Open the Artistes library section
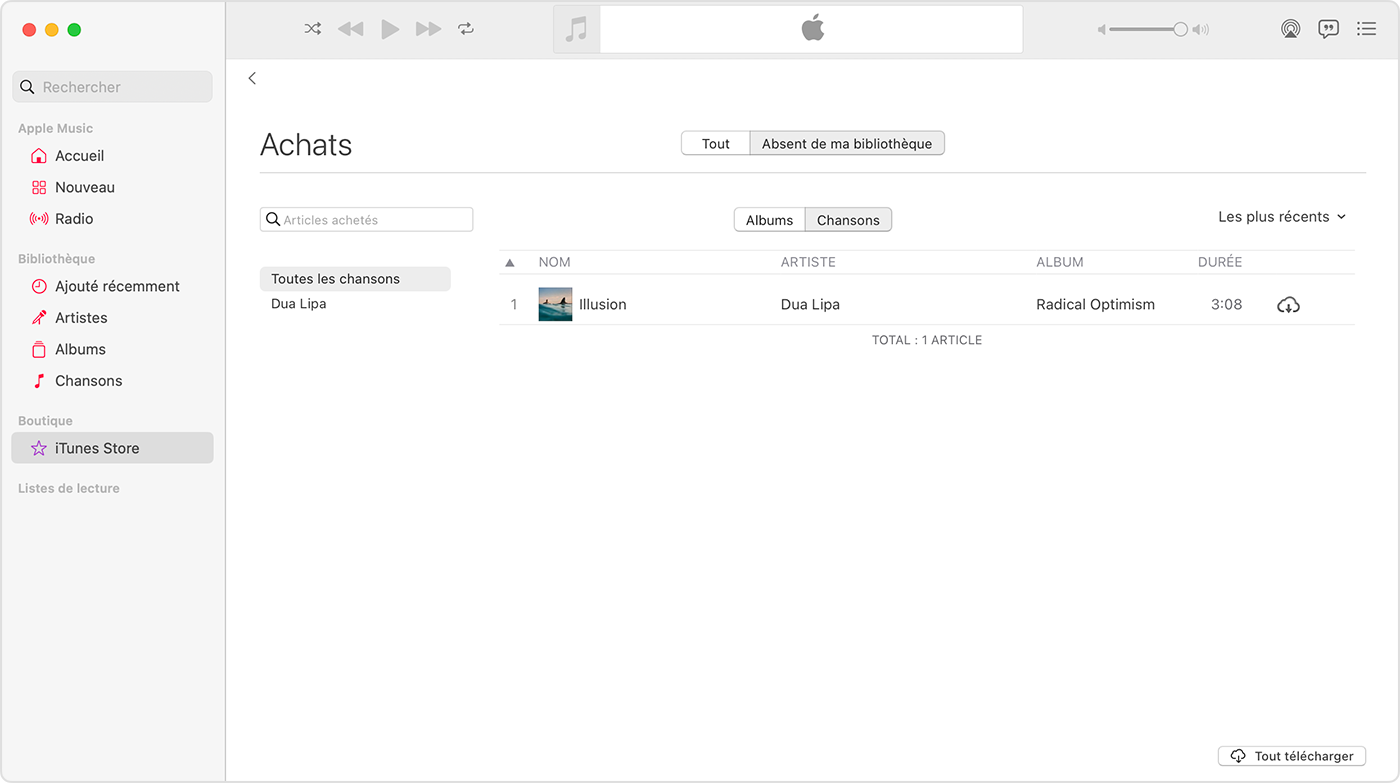Image resolution: width=1400 pixels, height=784 pixels. [81, 317]
